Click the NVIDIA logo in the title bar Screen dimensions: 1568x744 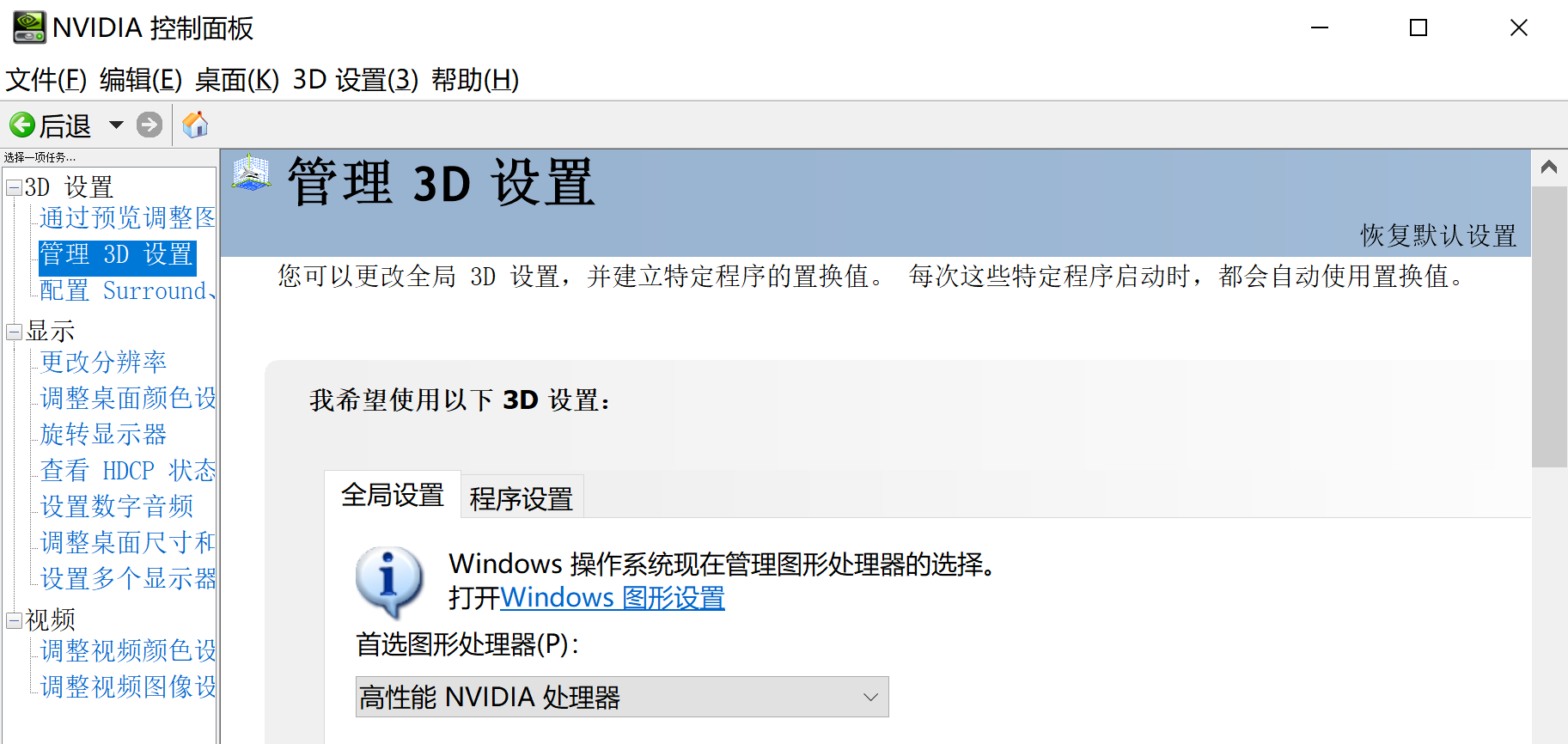[x=27, y=27]
